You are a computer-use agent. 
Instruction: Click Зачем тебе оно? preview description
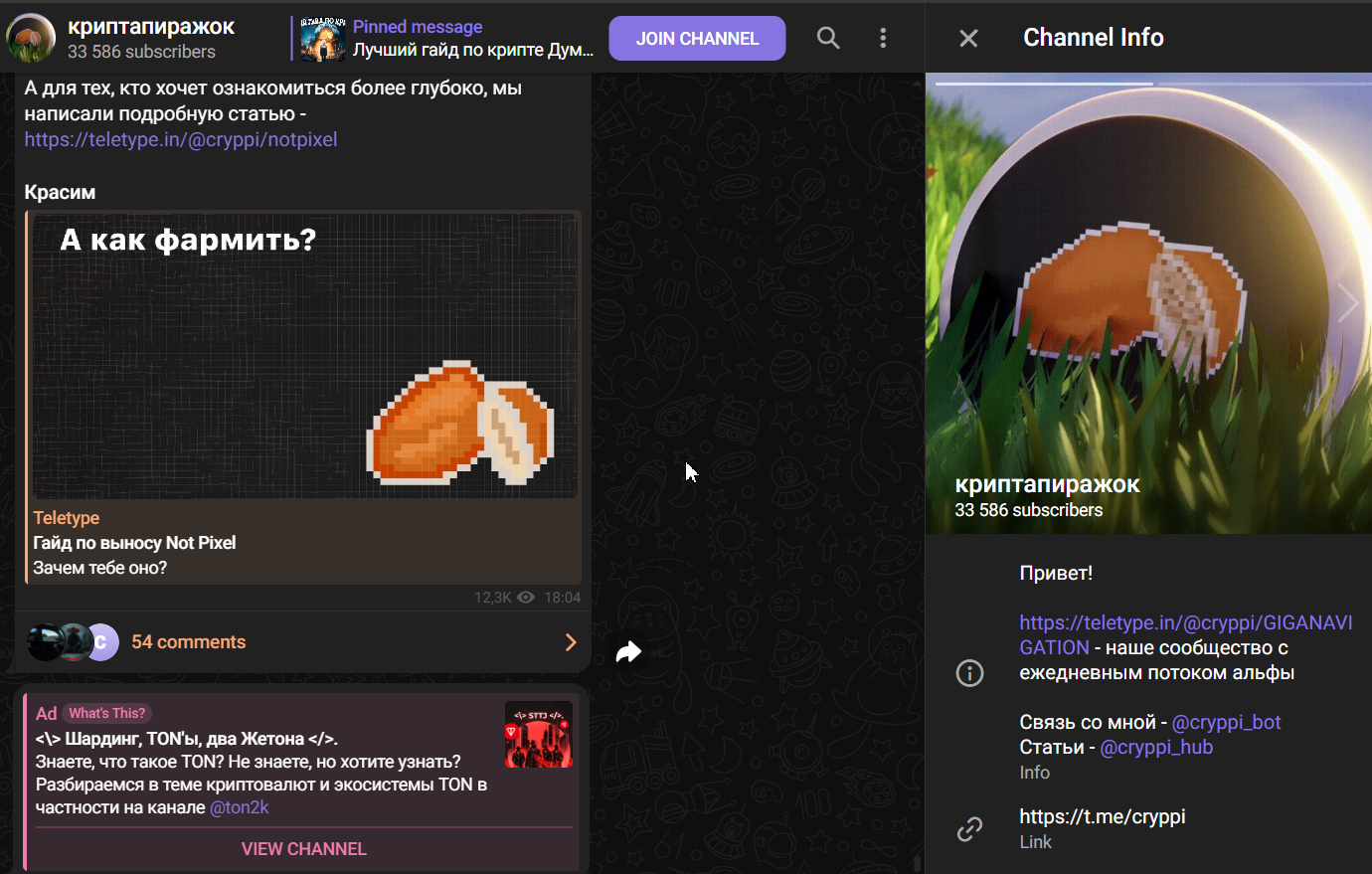(100, 568)
